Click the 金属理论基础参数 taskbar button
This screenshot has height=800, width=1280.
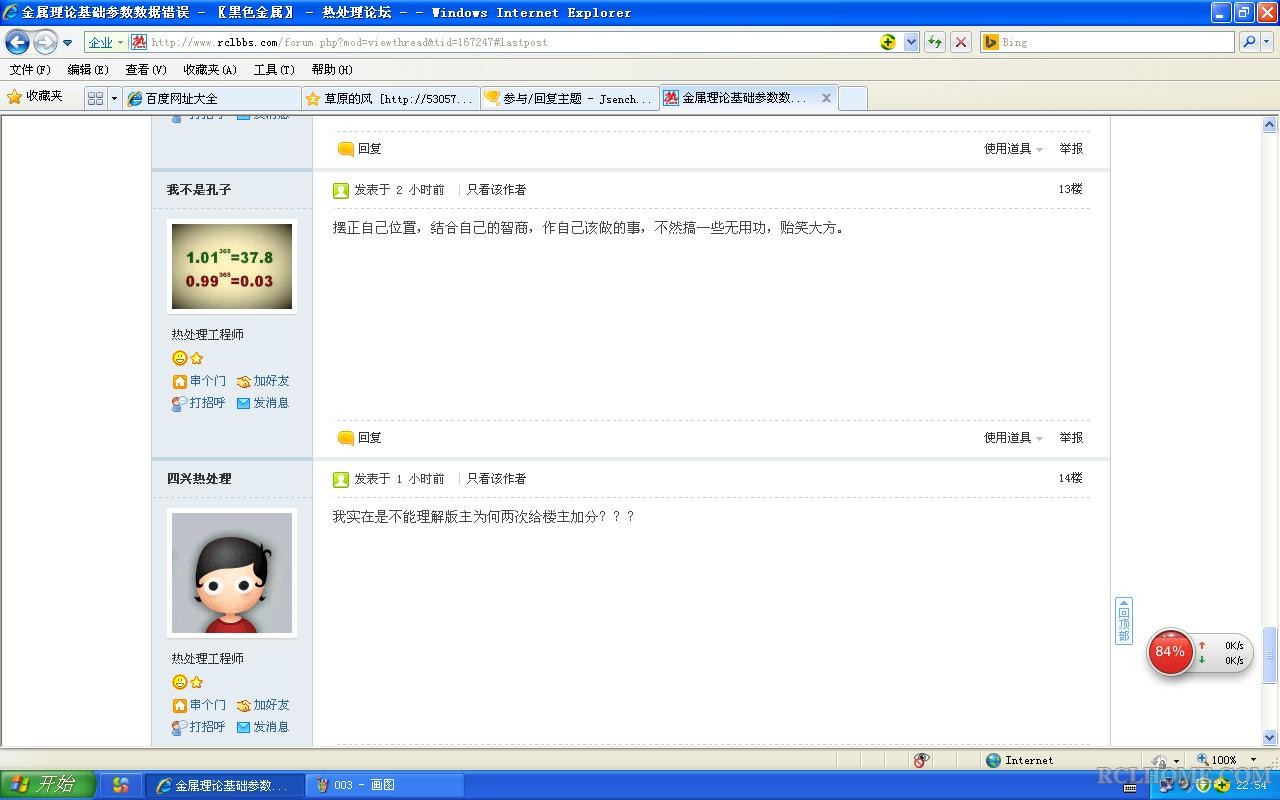coord(224,785)
